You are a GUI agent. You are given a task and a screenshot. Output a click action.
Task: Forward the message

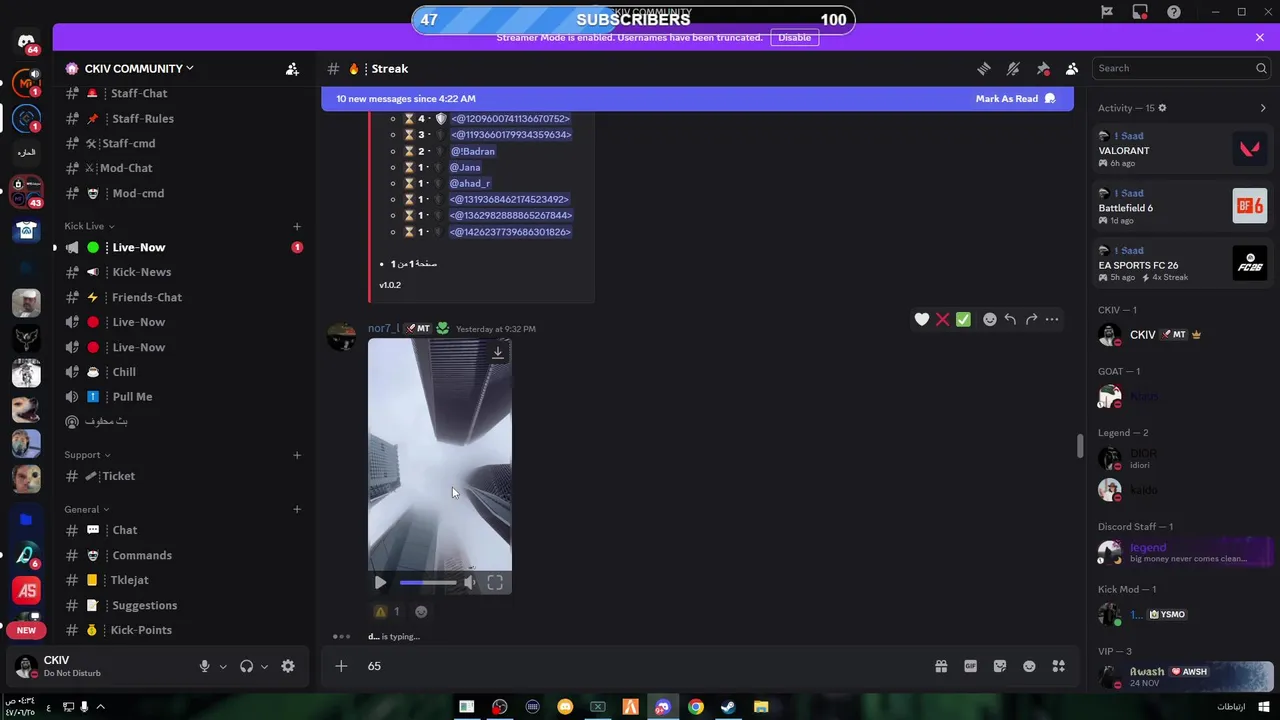coord(1031,319)
